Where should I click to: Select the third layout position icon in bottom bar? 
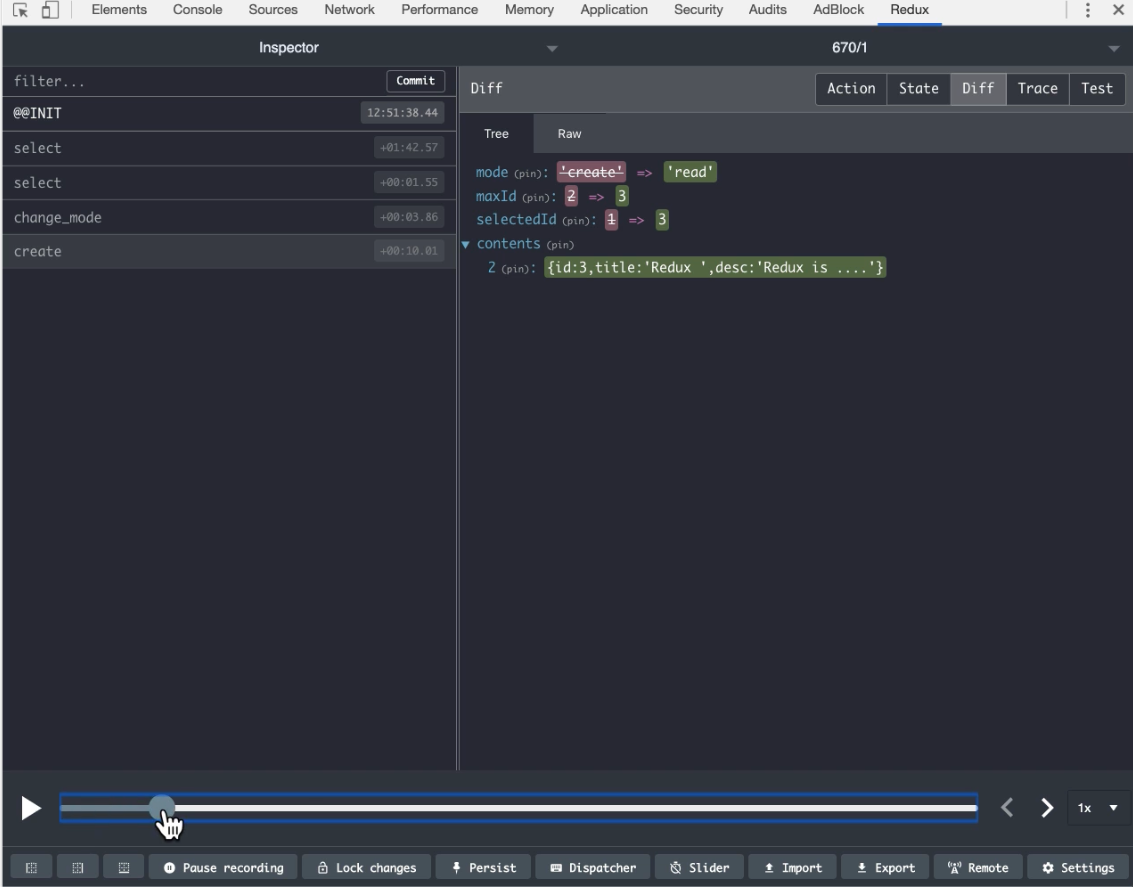(124, 867)
